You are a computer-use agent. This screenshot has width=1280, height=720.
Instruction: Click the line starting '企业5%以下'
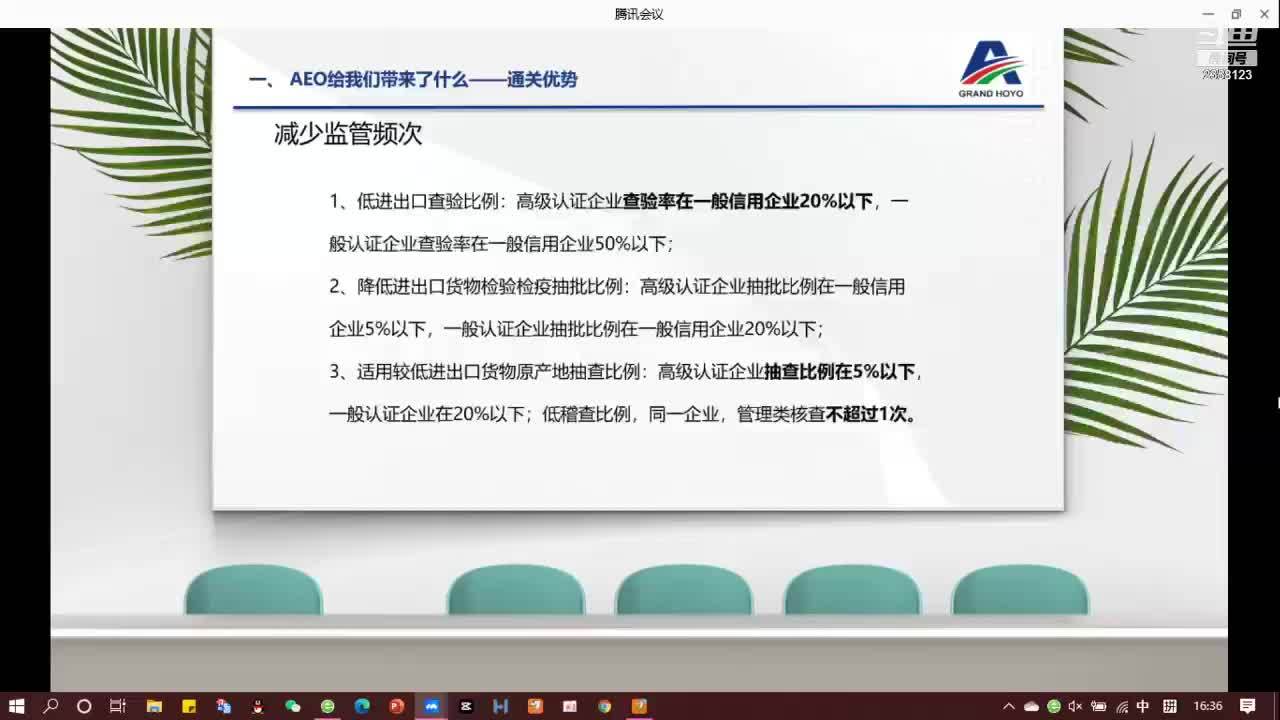click(x=576, y=328)
